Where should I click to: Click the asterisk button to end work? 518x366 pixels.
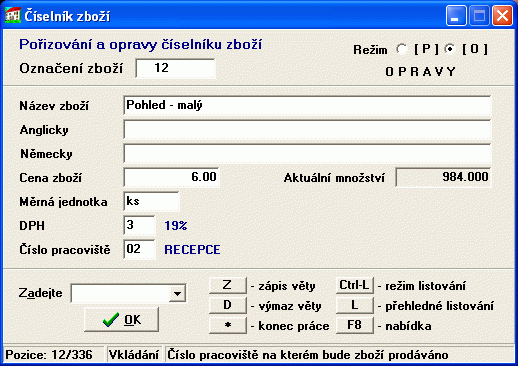click(228, 325)
